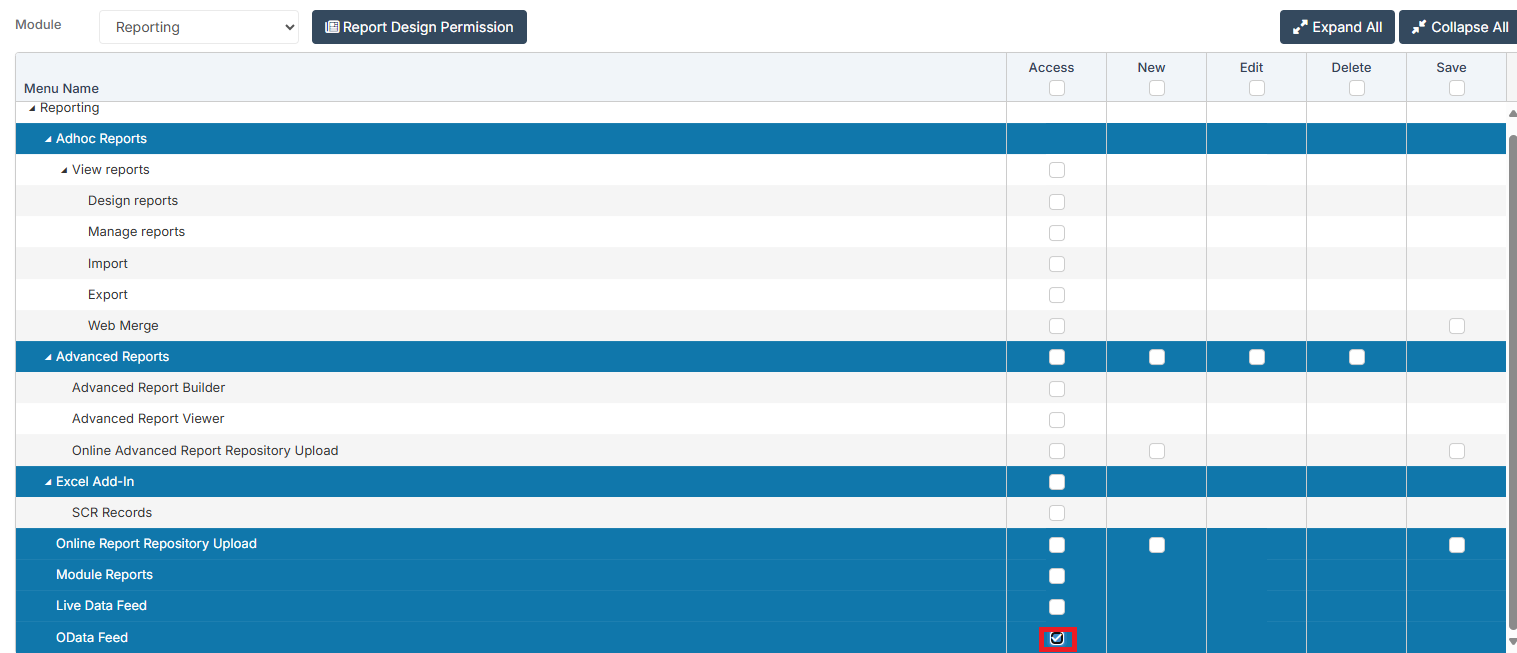Check New for Online Report Repository Upload
Image resolution: width=1517 pixels, height=653 pixels.
pyautogui.click(x=1157, y=545)
